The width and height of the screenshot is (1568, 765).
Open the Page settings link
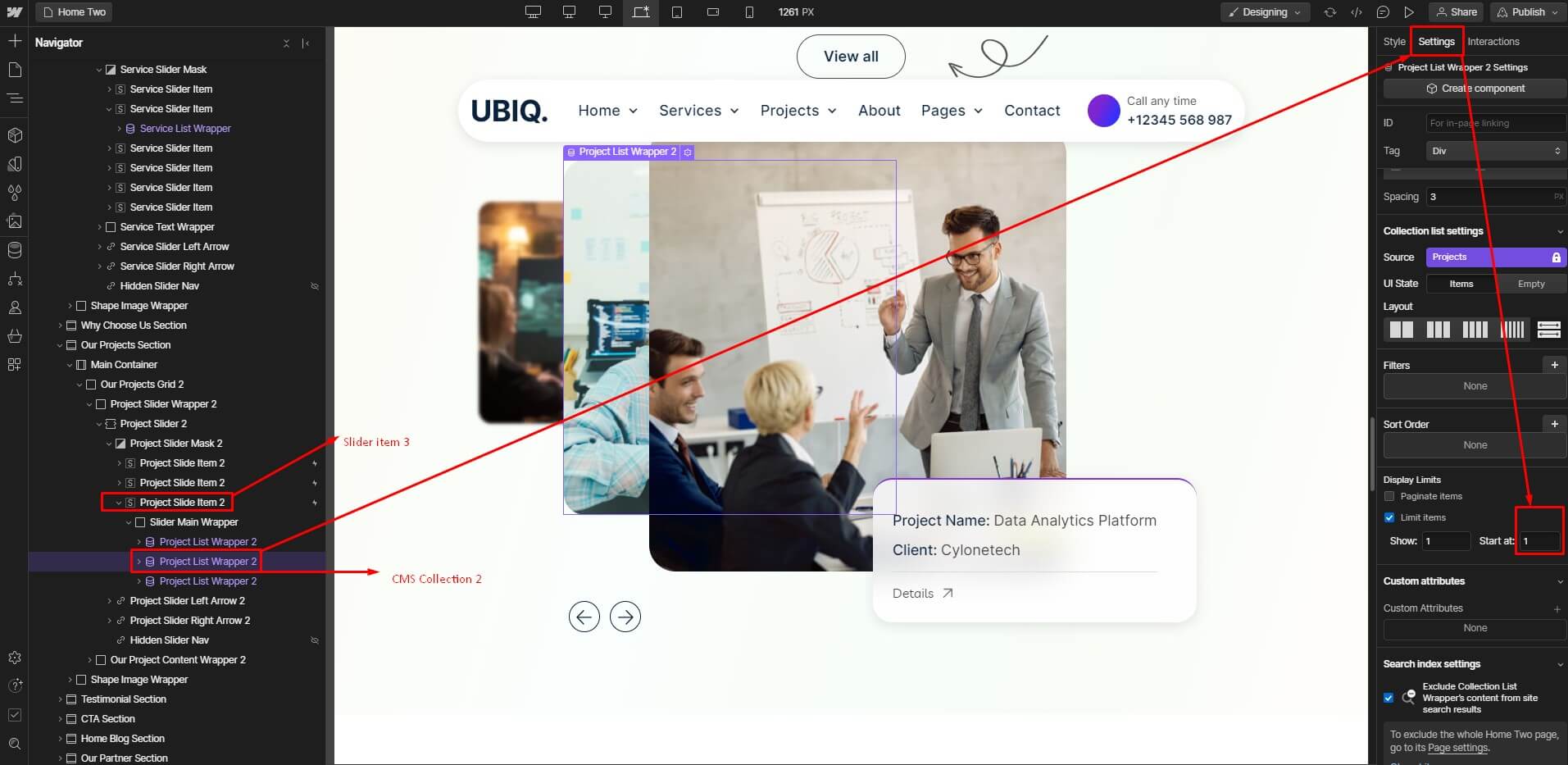[x=1457, y=748]
